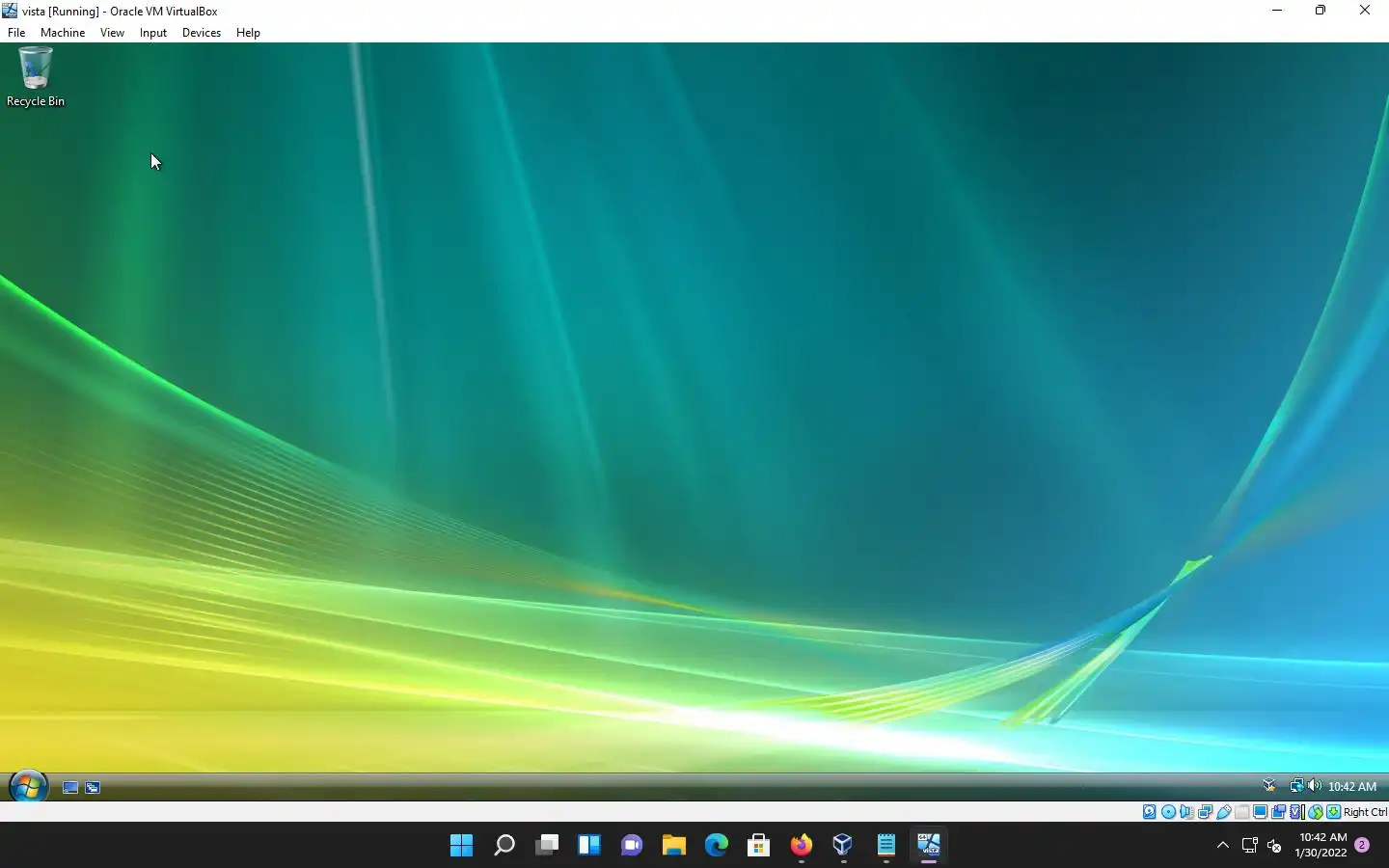Open the Recycle Bin desktop icon
The width and height of the screenshot is (1389, 868).
[35, 77]
